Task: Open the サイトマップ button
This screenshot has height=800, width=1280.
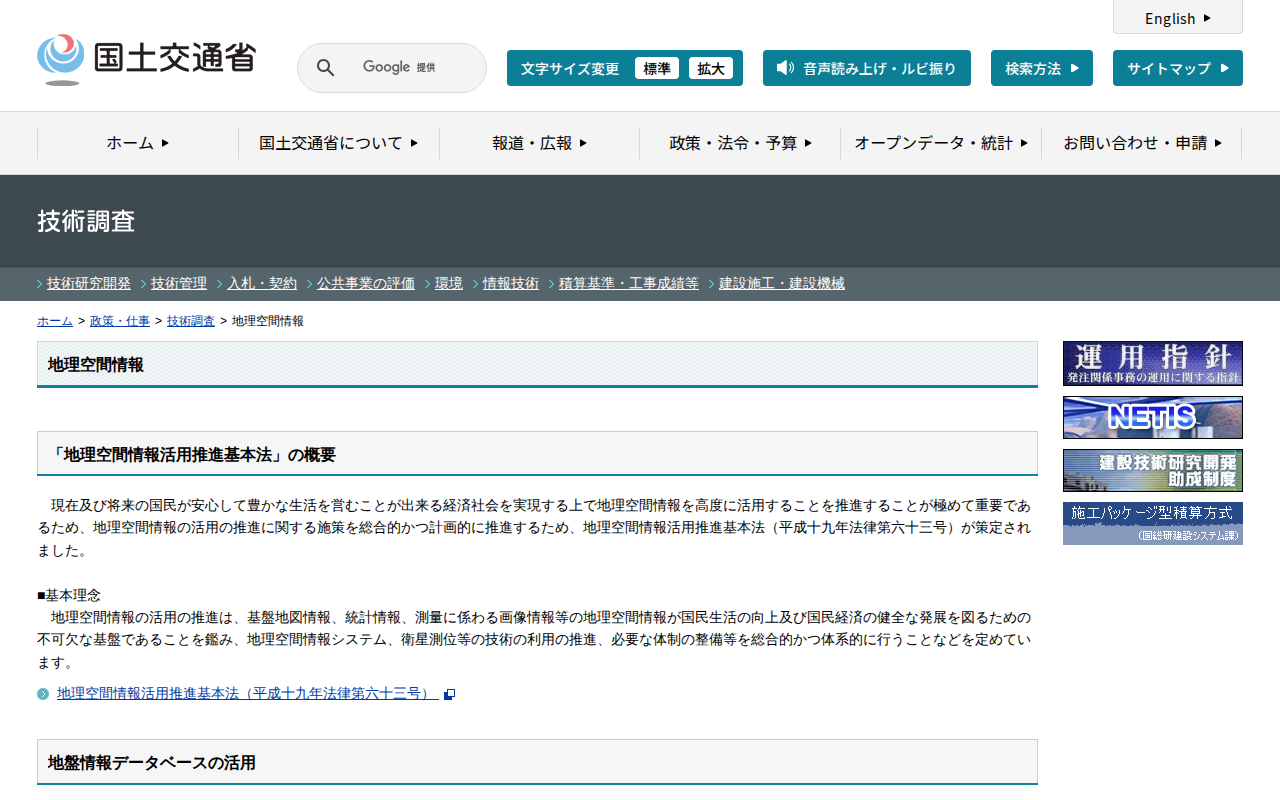Action: pyautogui.click(x=1177, y=68)
